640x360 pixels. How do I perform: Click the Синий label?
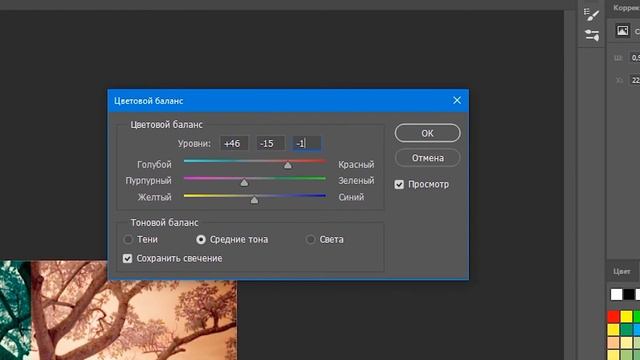click(x=351, y=197)
